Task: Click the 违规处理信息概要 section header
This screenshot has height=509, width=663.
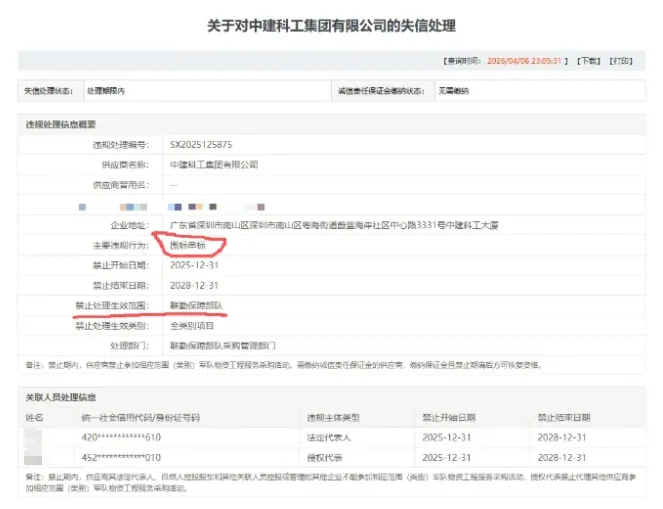Action: pyautogui.click(x=60, y=124)
